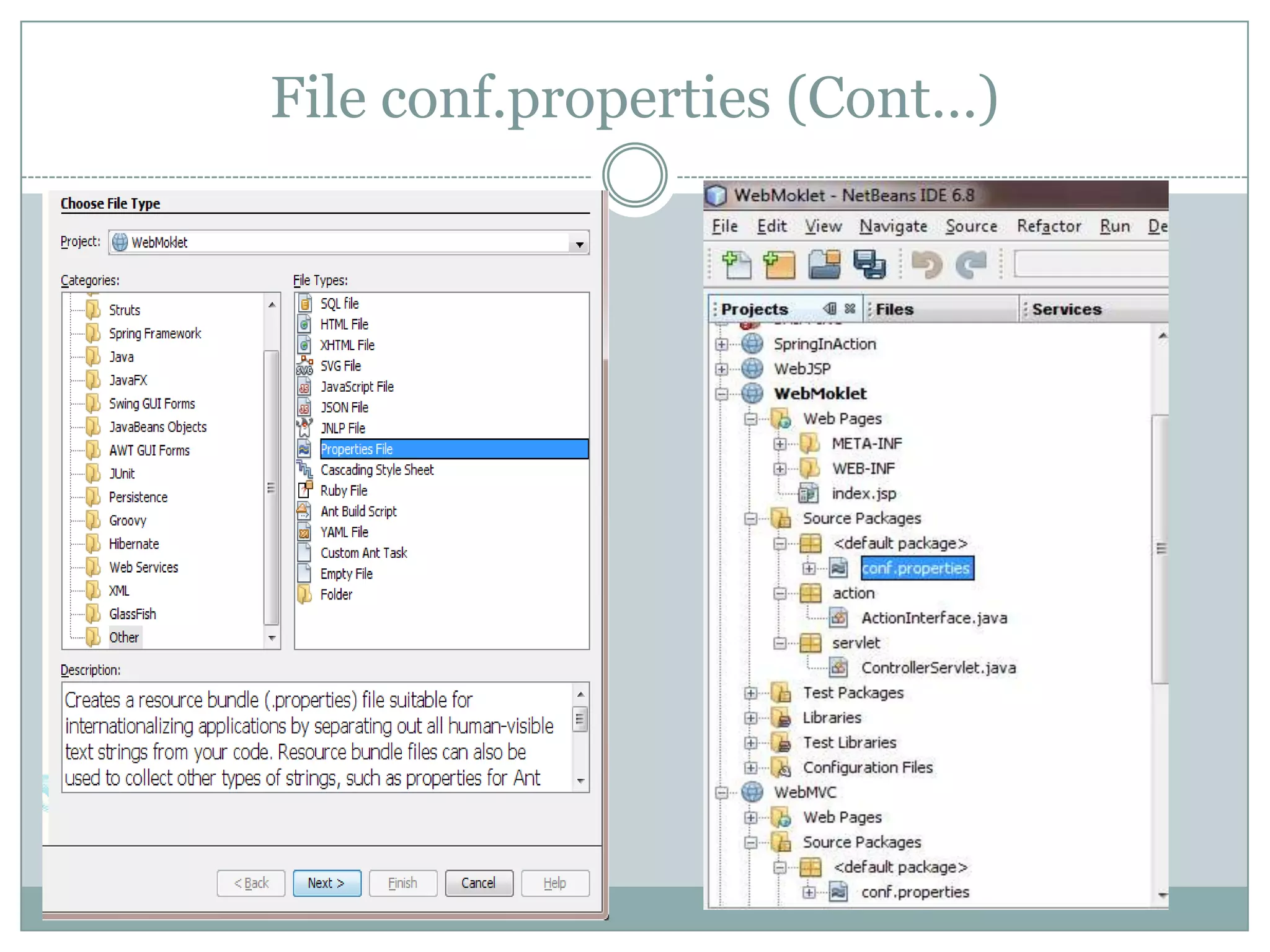Click the index.jsp file icon
The height and width of the screenshot is (952, 1270).
(x=809, y=493)
